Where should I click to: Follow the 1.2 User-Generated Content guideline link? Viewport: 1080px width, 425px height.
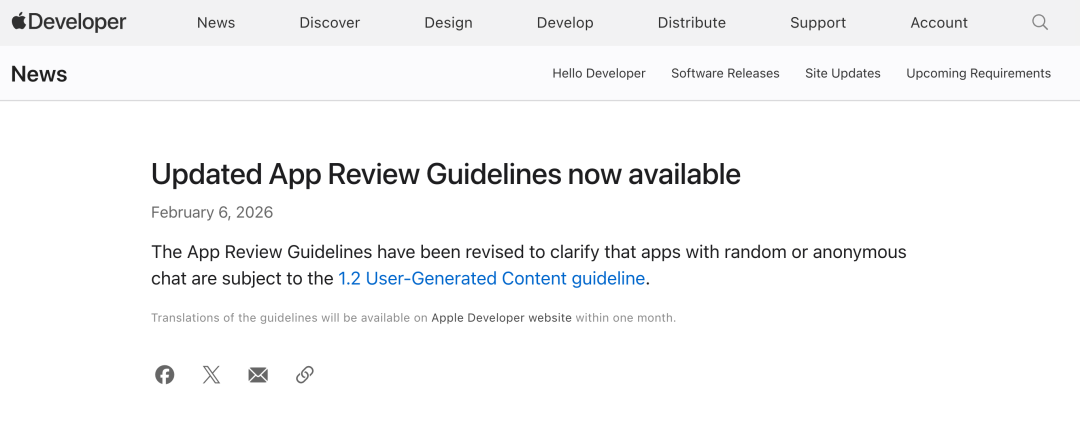[x=492, y=278]
